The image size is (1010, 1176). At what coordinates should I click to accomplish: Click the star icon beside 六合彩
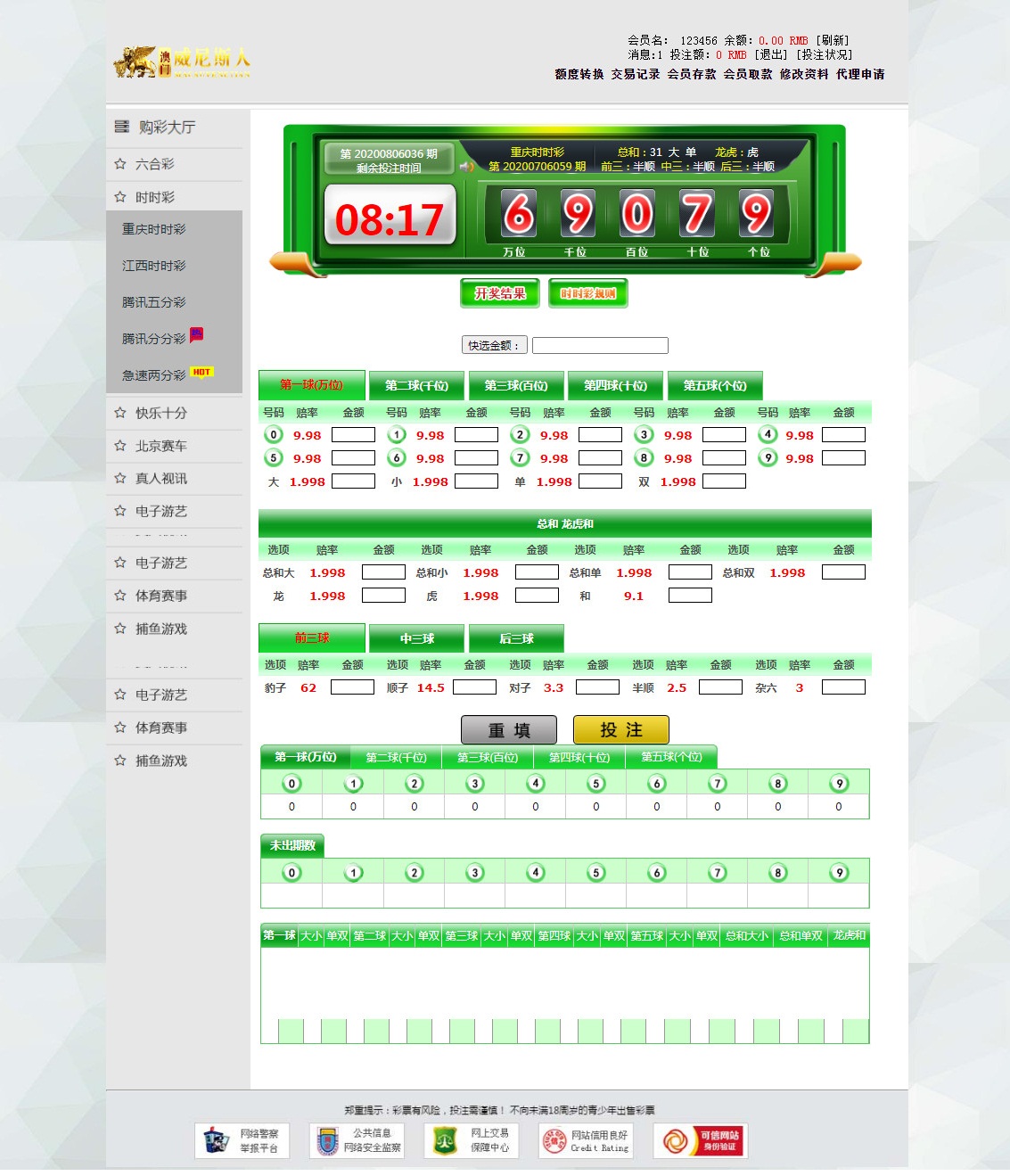(x=120, y=164)
